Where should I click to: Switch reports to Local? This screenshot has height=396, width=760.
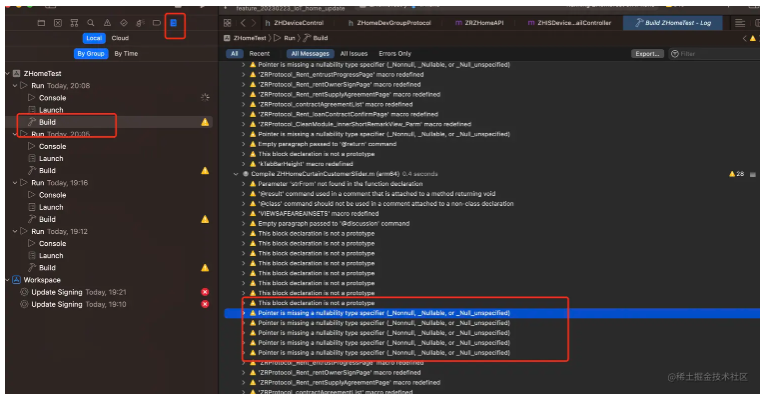[x=94, y=38]
